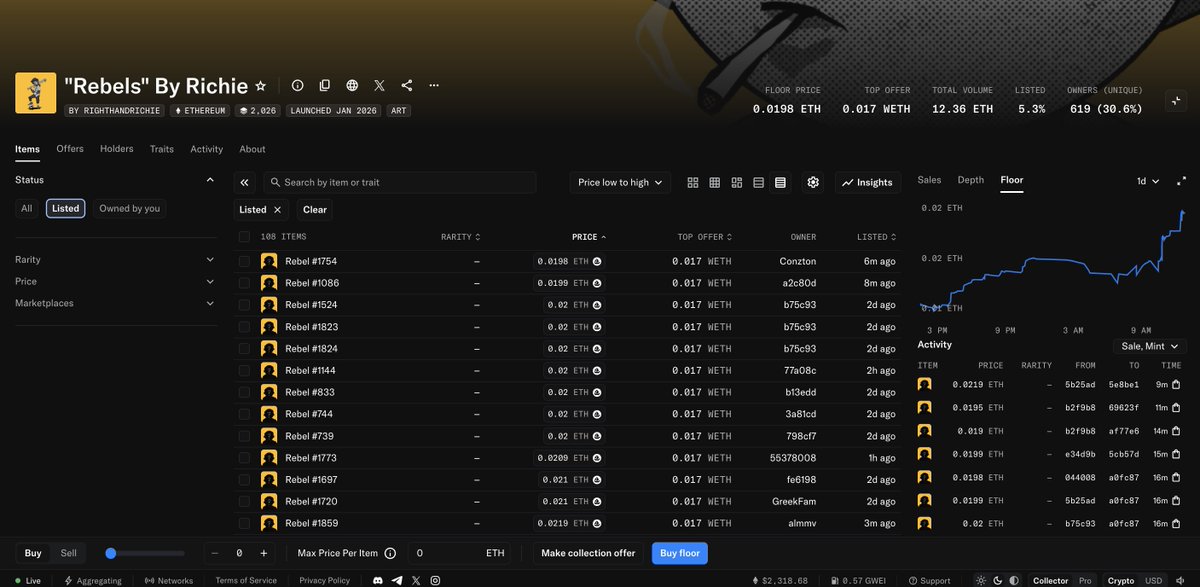1200x587 pixels.
Task: Open the collection info icon
Action: (297, 86)
